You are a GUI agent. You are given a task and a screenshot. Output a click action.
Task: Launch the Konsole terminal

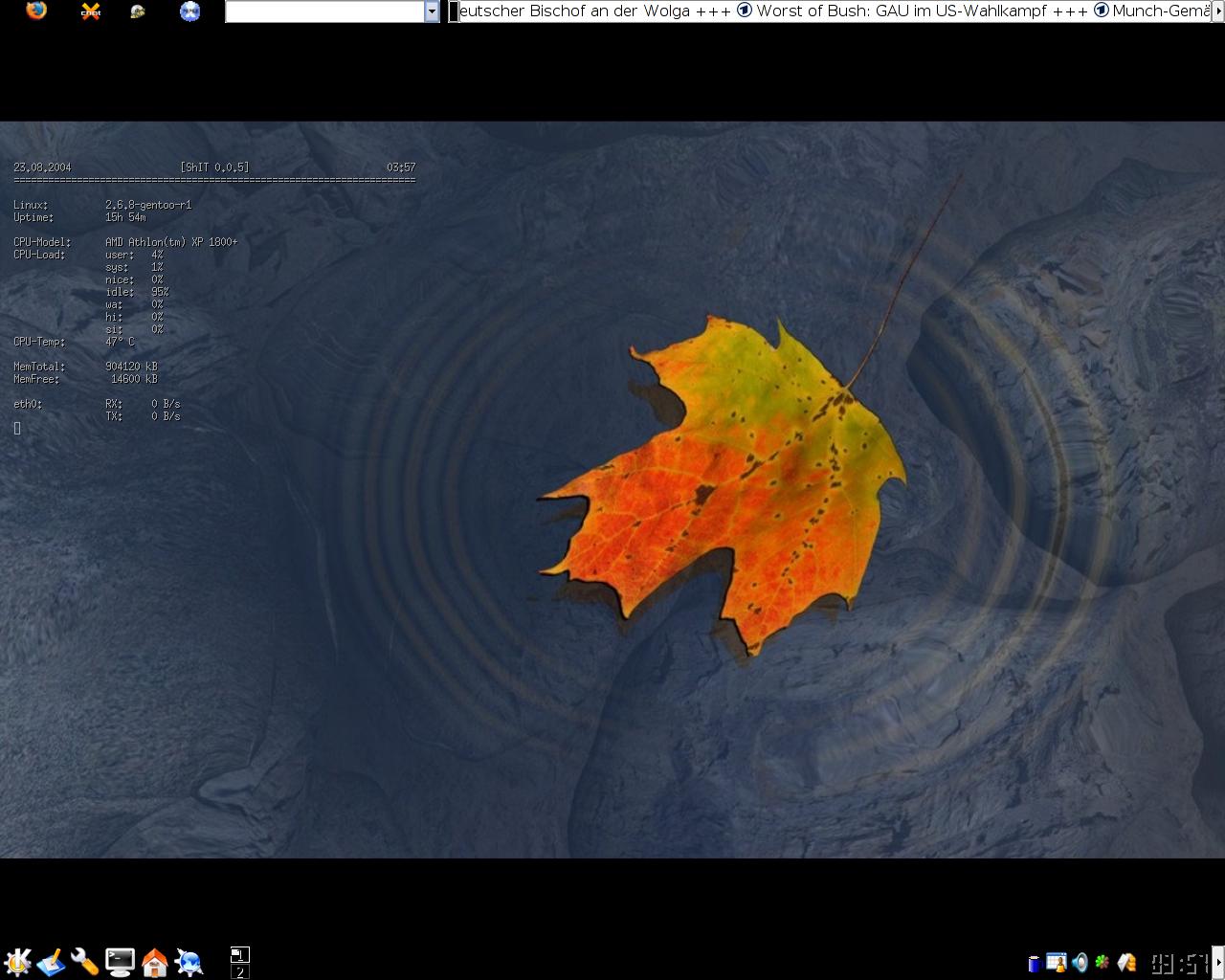point(120,961)
